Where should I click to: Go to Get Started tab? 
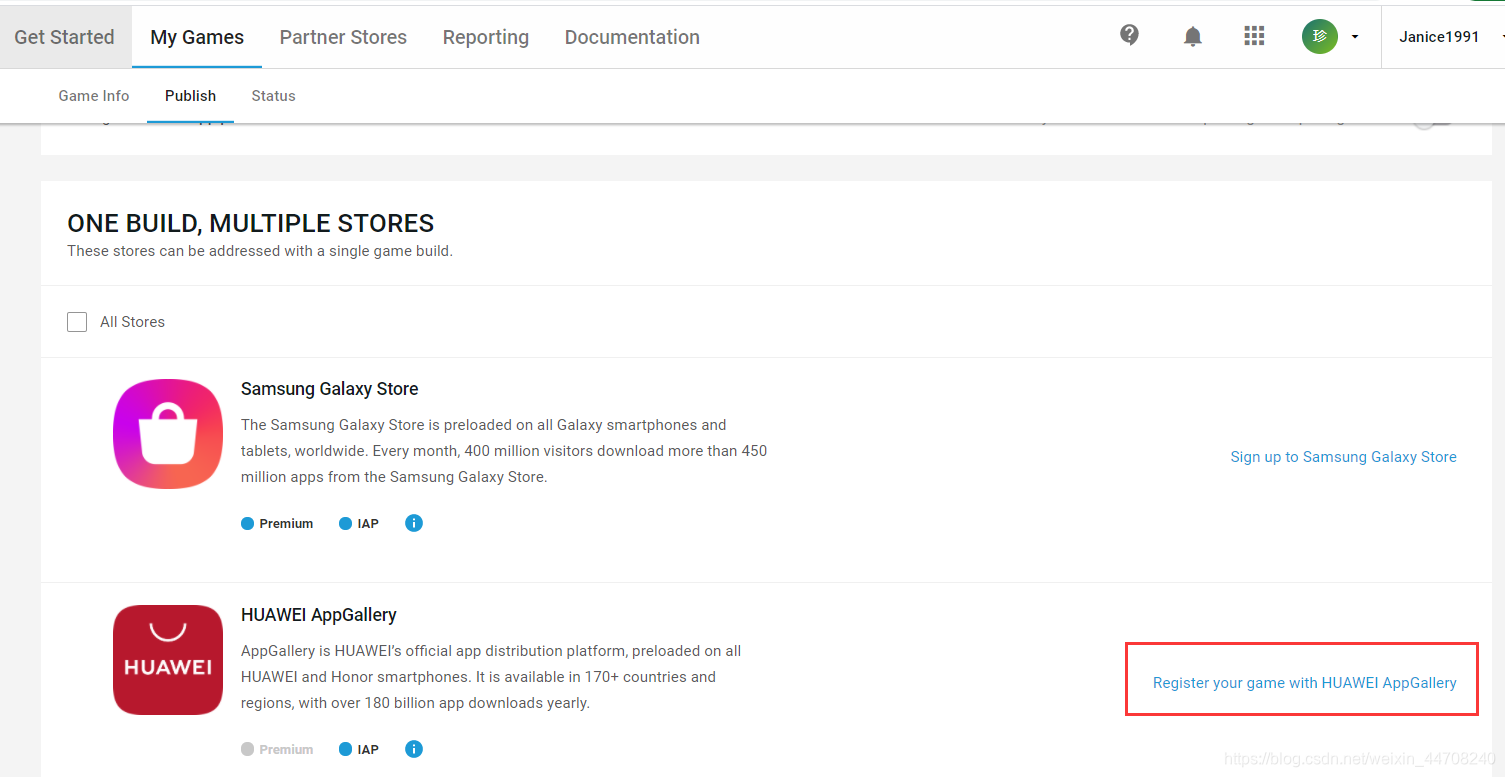[65, 37]
